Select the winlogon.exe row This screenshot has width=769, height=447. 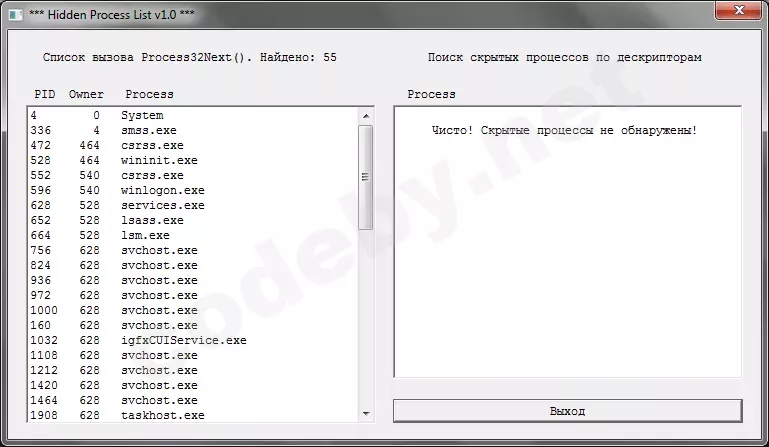(x=194, y=190)
